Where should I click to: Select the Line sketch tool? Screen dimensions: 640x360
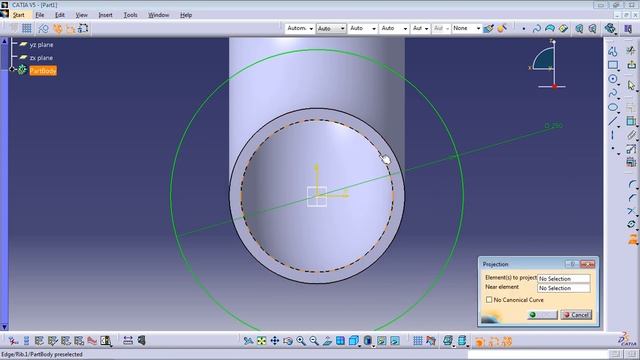pyautogui.click(x=613, y=121)
